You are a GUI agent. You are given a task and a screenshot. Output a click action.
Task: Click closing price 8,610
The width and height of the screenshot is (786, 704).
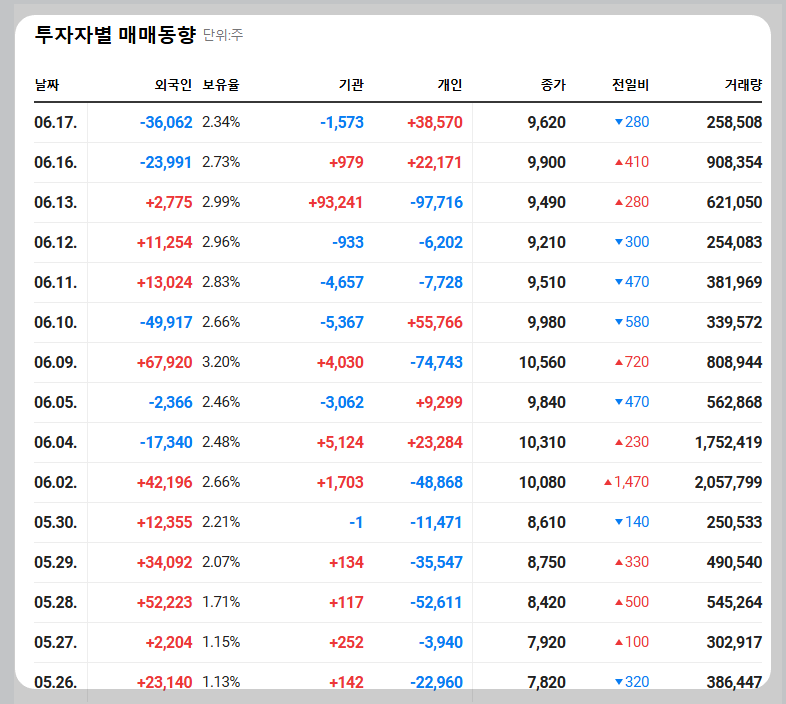coord(546,522)
